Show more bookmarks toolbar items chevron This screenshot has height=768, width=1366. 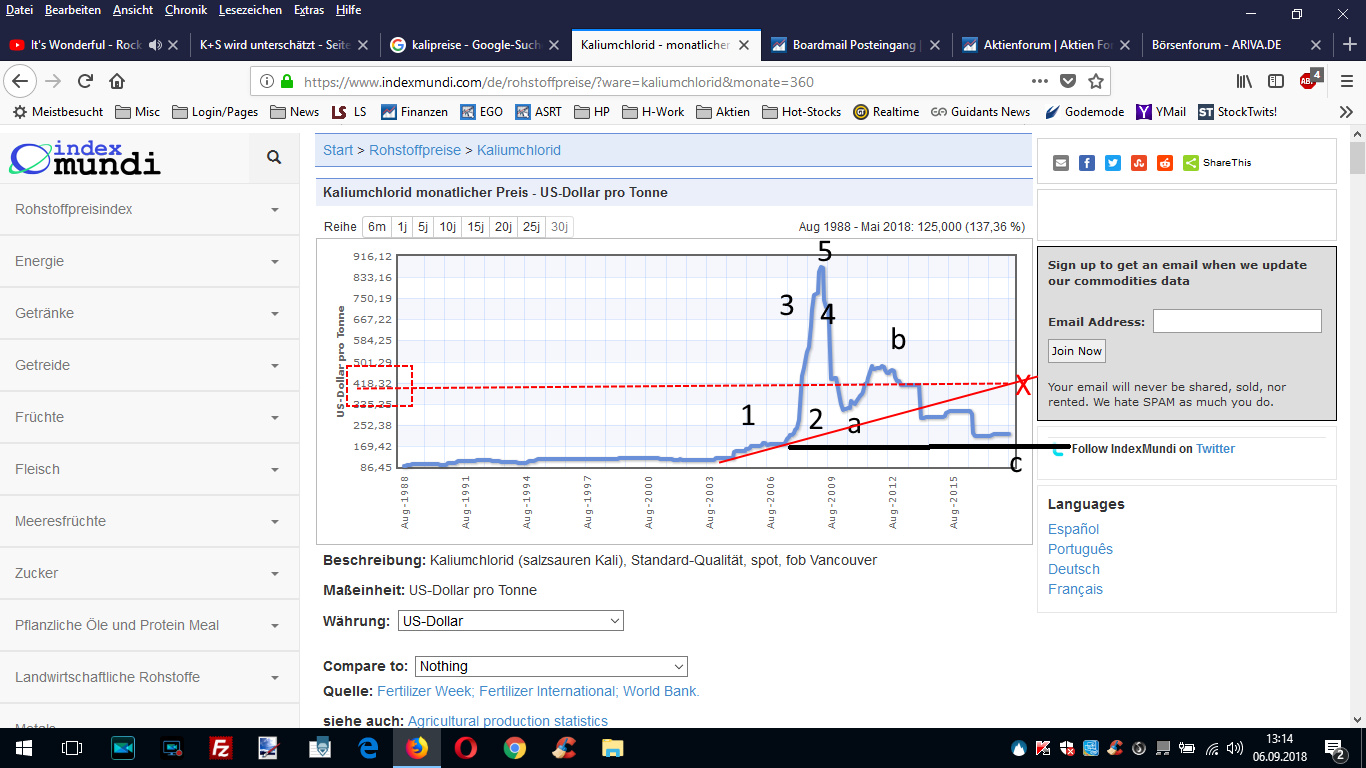[1346, 112]
